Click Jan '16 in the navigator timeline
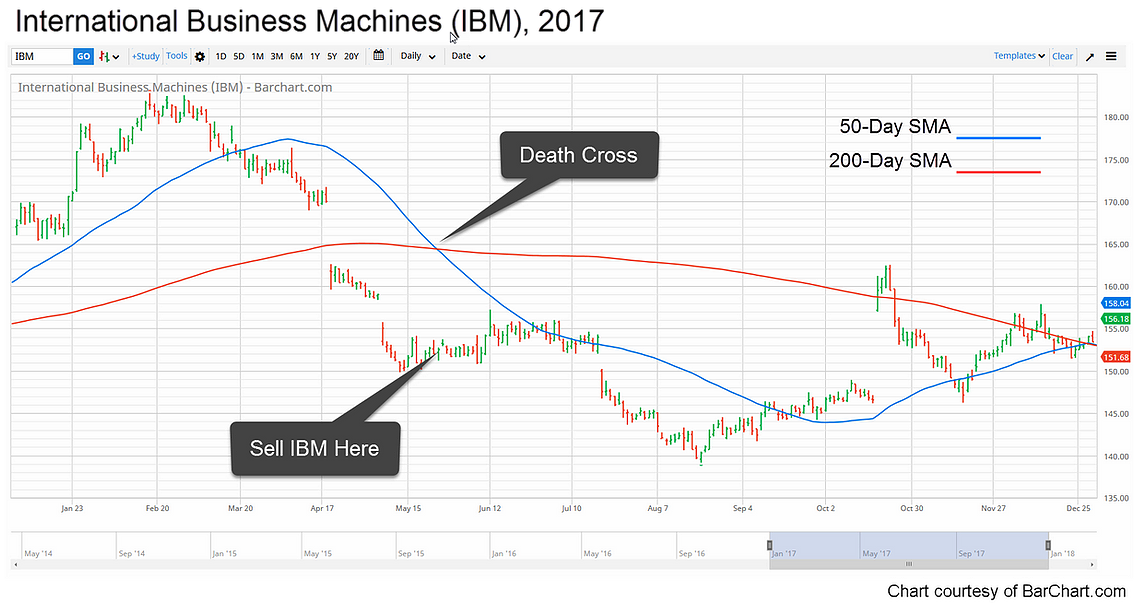1134x604 pixels. (x=504, y=554)
